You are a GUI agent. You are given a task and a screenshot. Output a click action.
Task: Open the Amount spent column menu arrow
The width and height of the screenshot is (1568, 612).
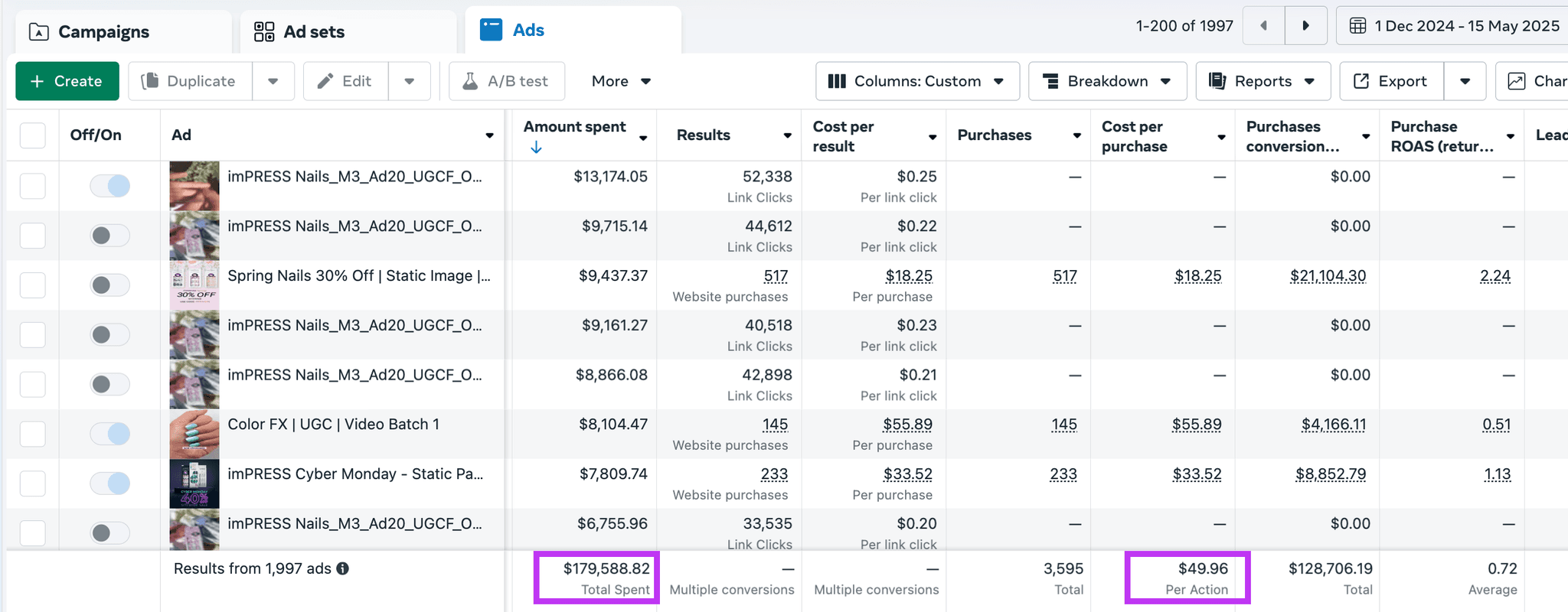click(643, 137)
